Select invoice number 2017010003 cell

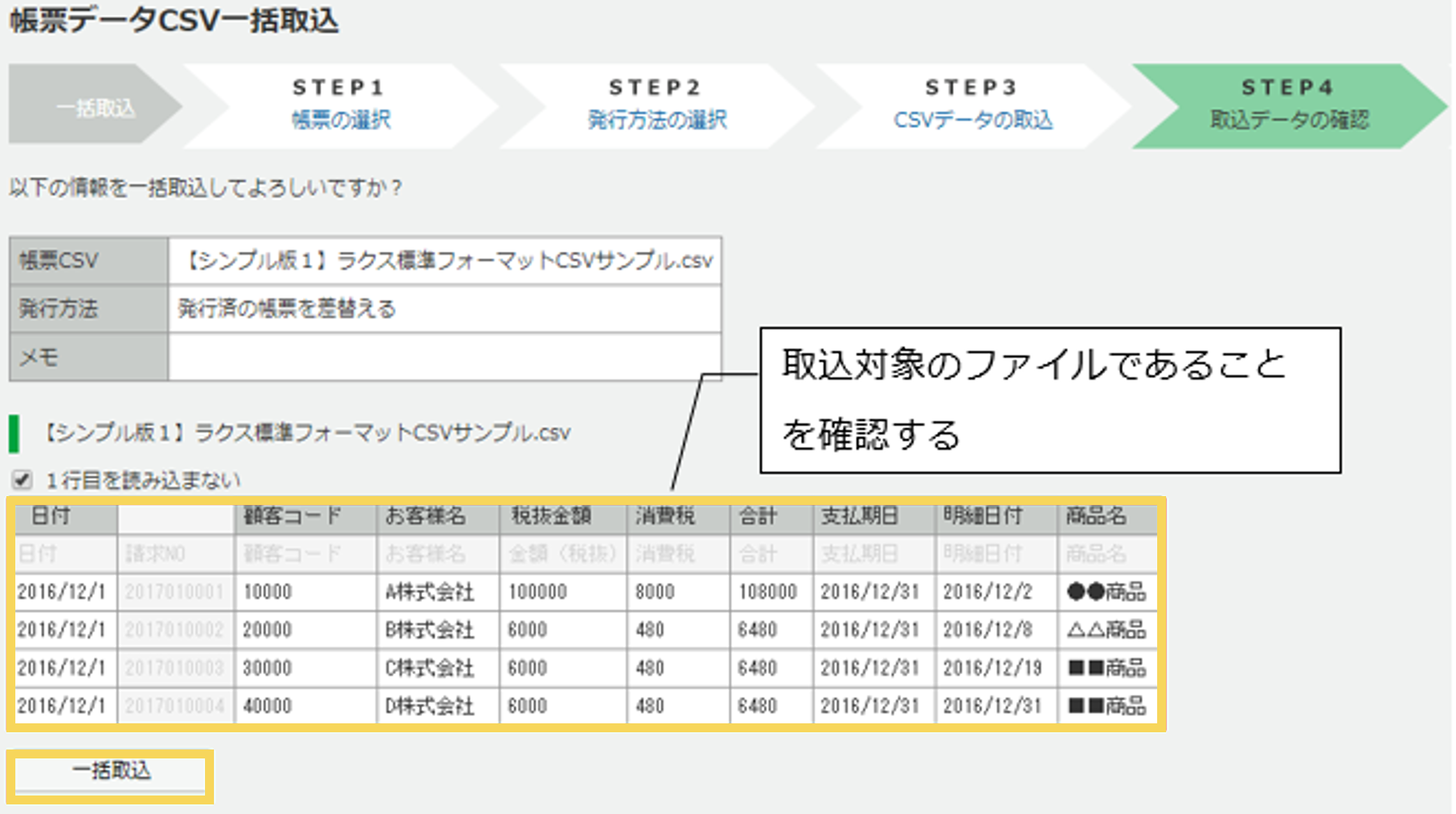coord(175,668)
